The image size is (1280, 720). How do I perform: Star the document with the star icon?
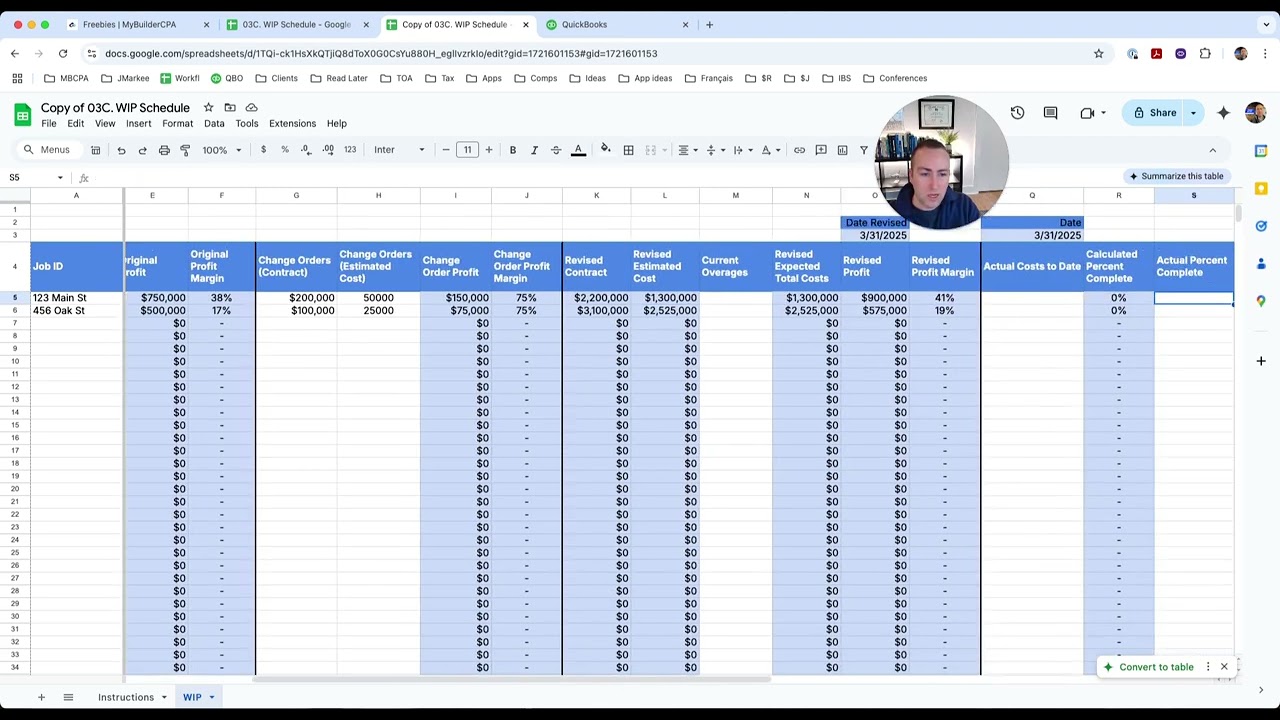click(x=208, y=107)
